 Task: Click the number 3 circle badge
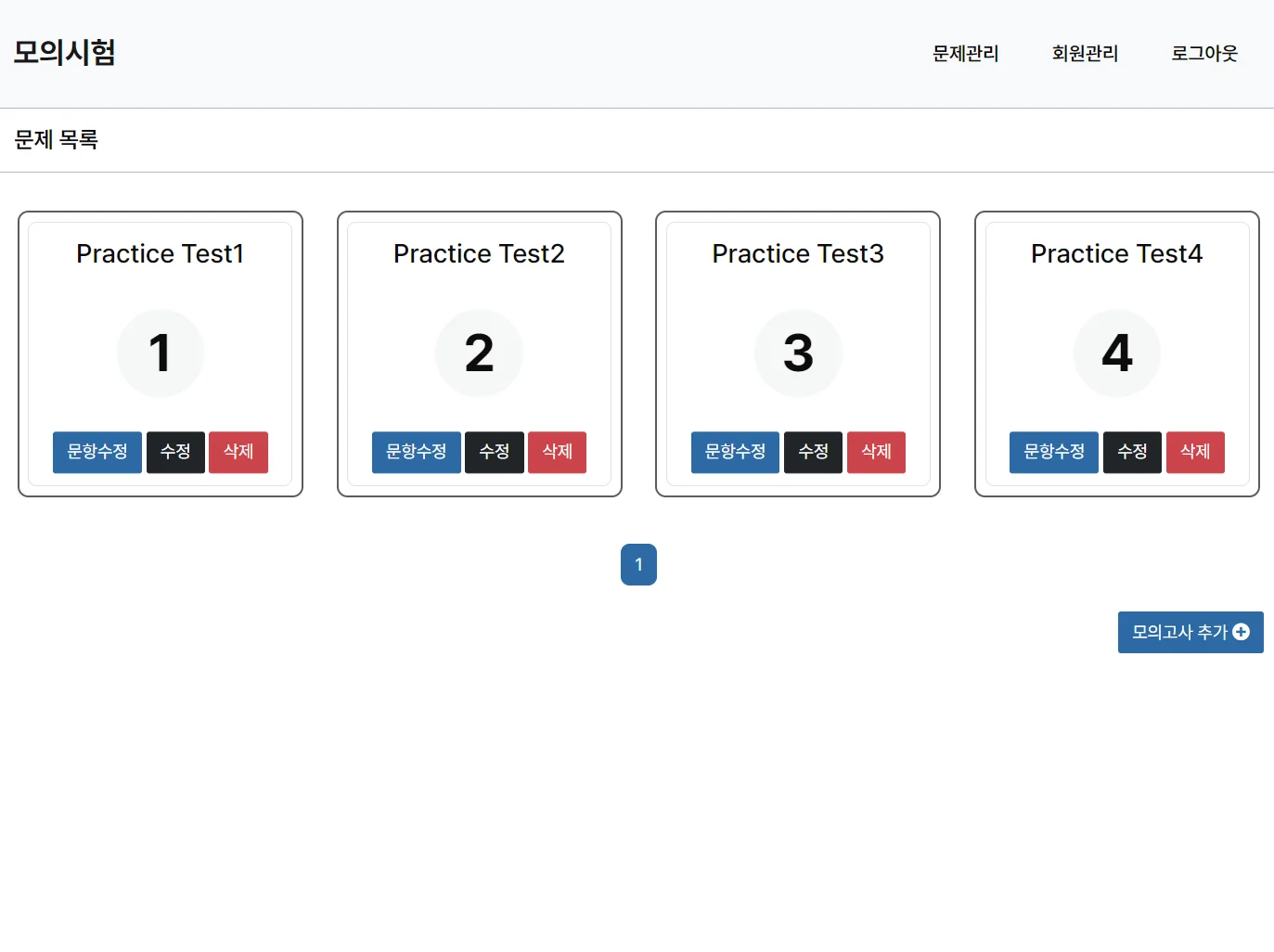pos(798,354)
